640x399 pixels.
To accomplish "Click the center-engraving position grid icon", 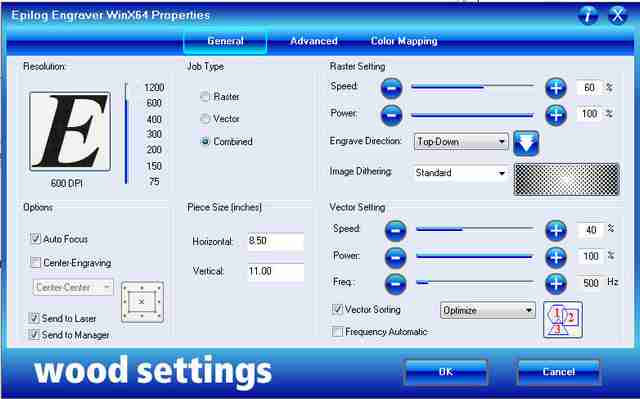I will [142, 302].
